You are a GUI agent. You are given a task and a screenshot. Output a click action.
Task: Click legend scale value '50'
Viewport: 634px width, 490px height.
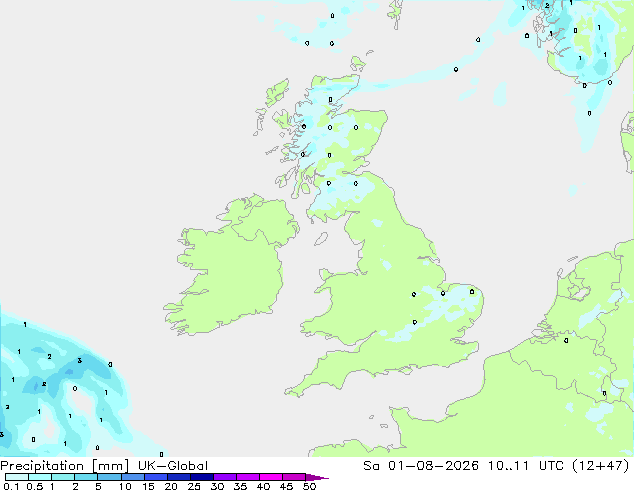tap(309, 486)
